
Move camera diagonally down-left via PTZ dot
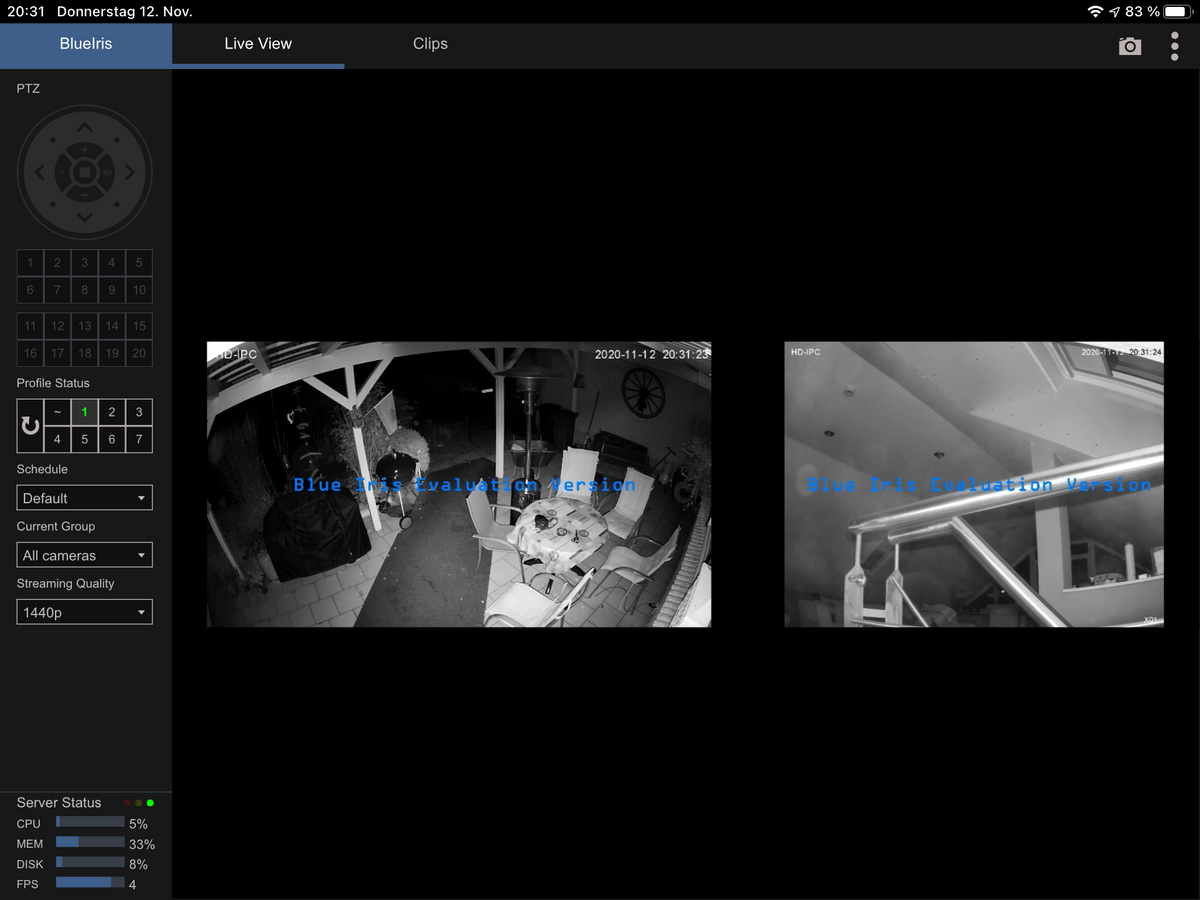click(53, 205)
